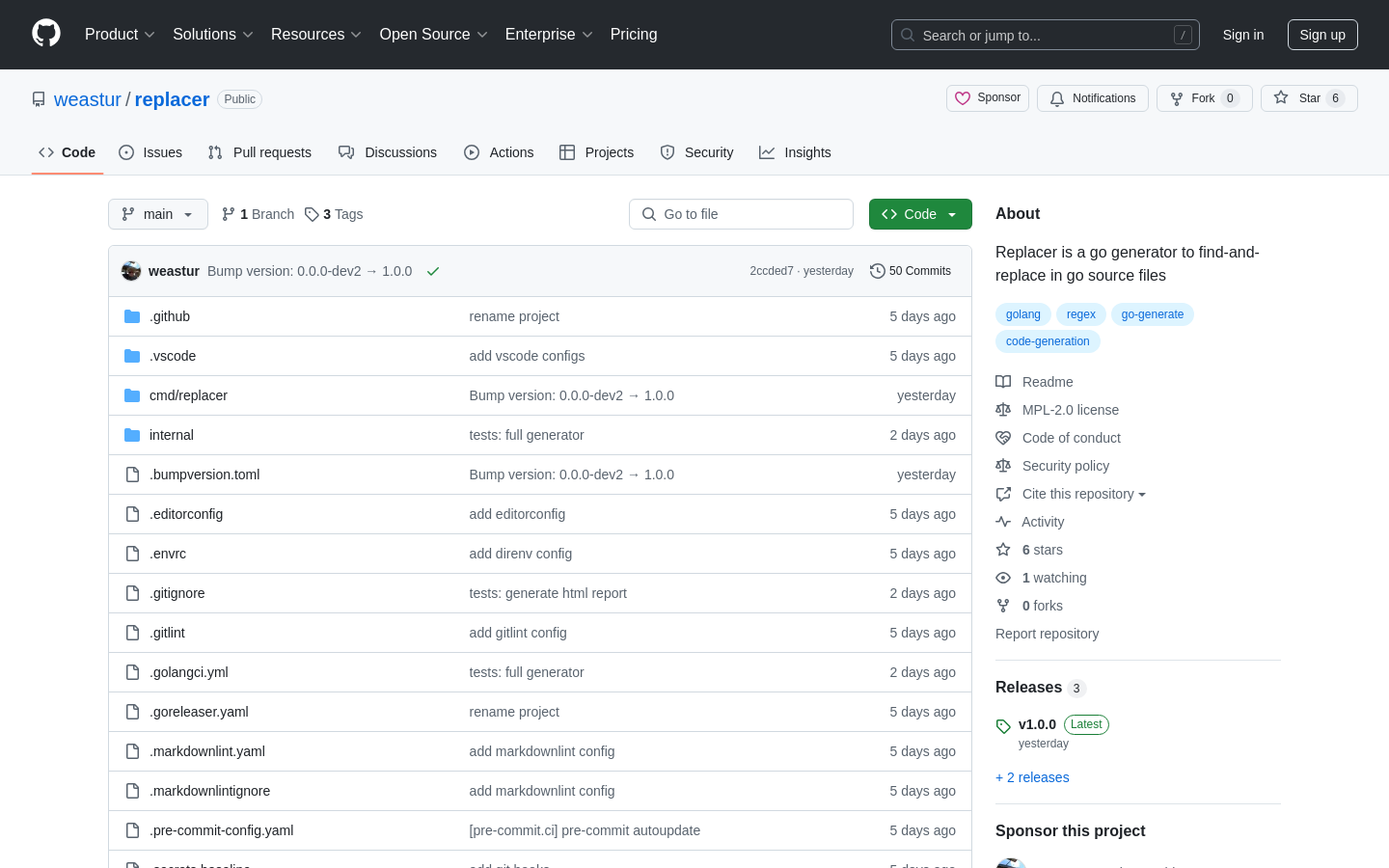1389x868 pixels.
Task: Fork the repository with Fork button
Action: (x=1204, y=98)
